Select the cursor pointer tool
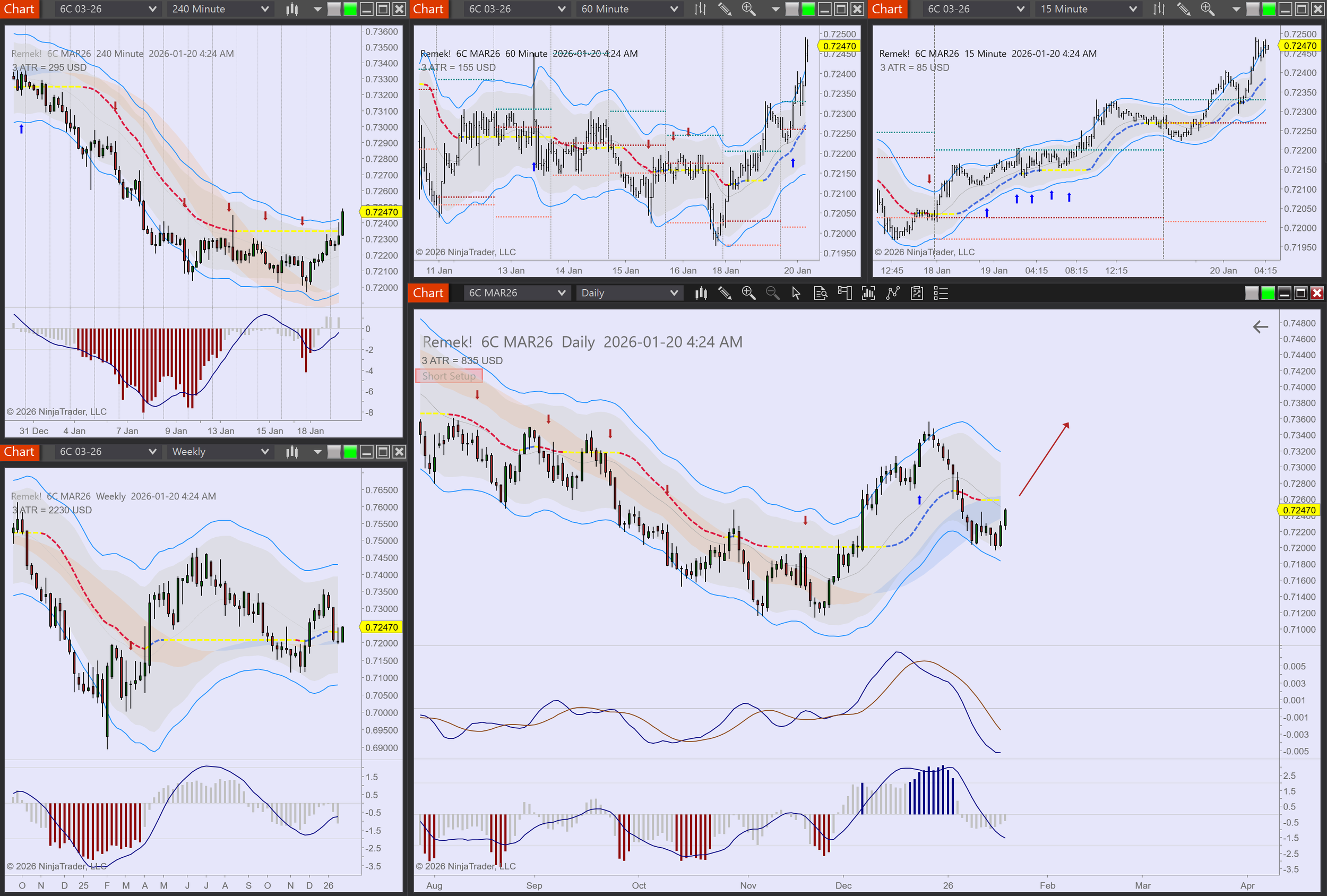 pos(796,293)
